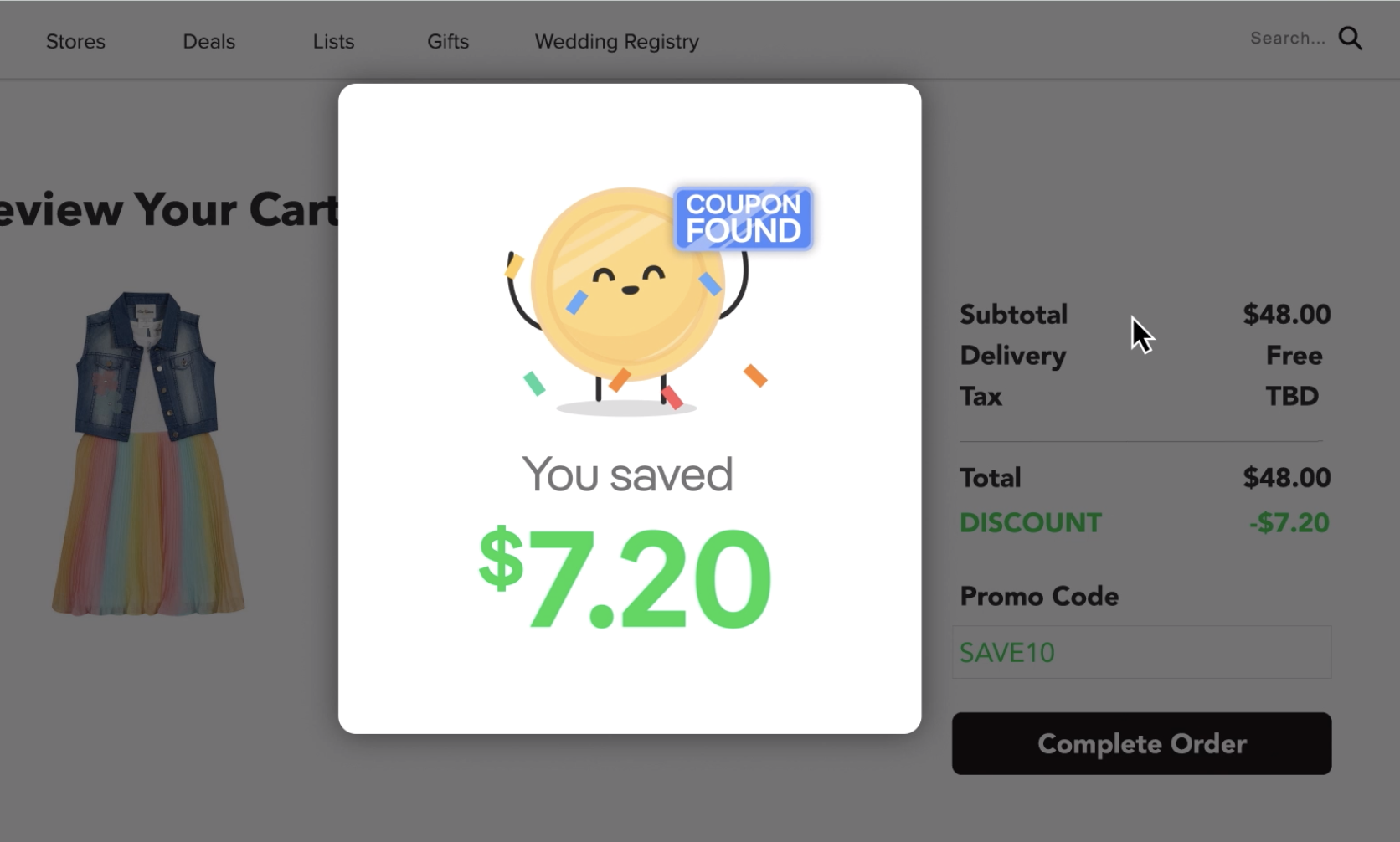1400x842 pixels.
Task: Click the Subtotal label
Action: point(1013,314)
